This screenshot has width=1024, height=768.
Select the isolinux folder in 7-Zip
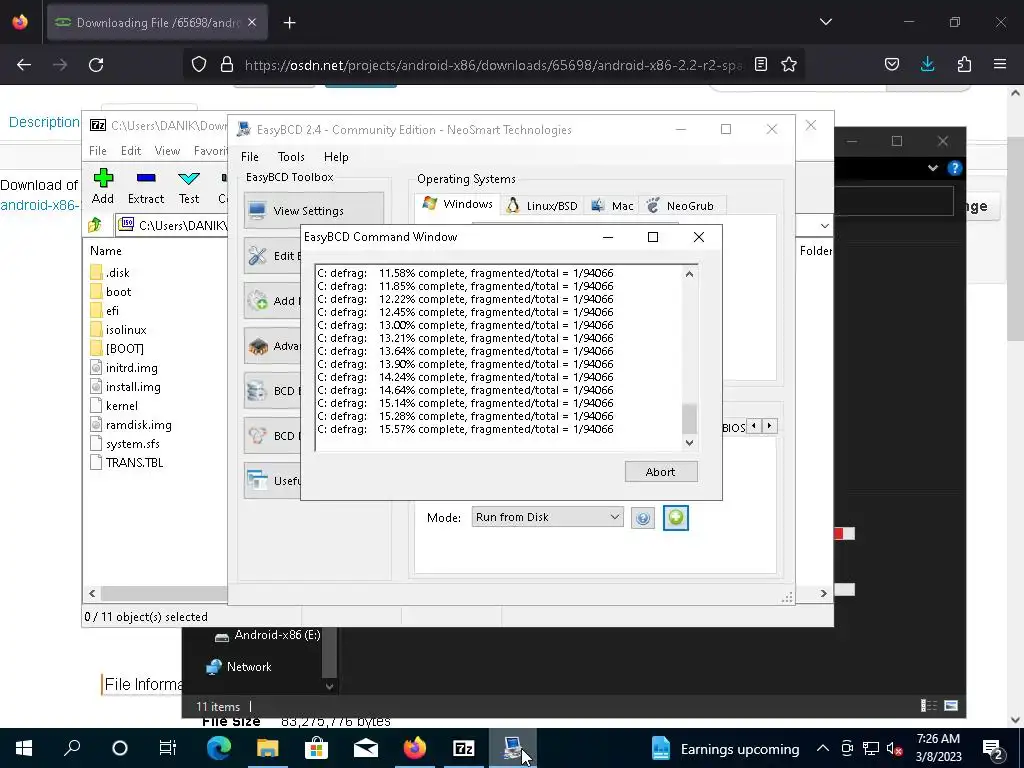[x=118, y=330]
